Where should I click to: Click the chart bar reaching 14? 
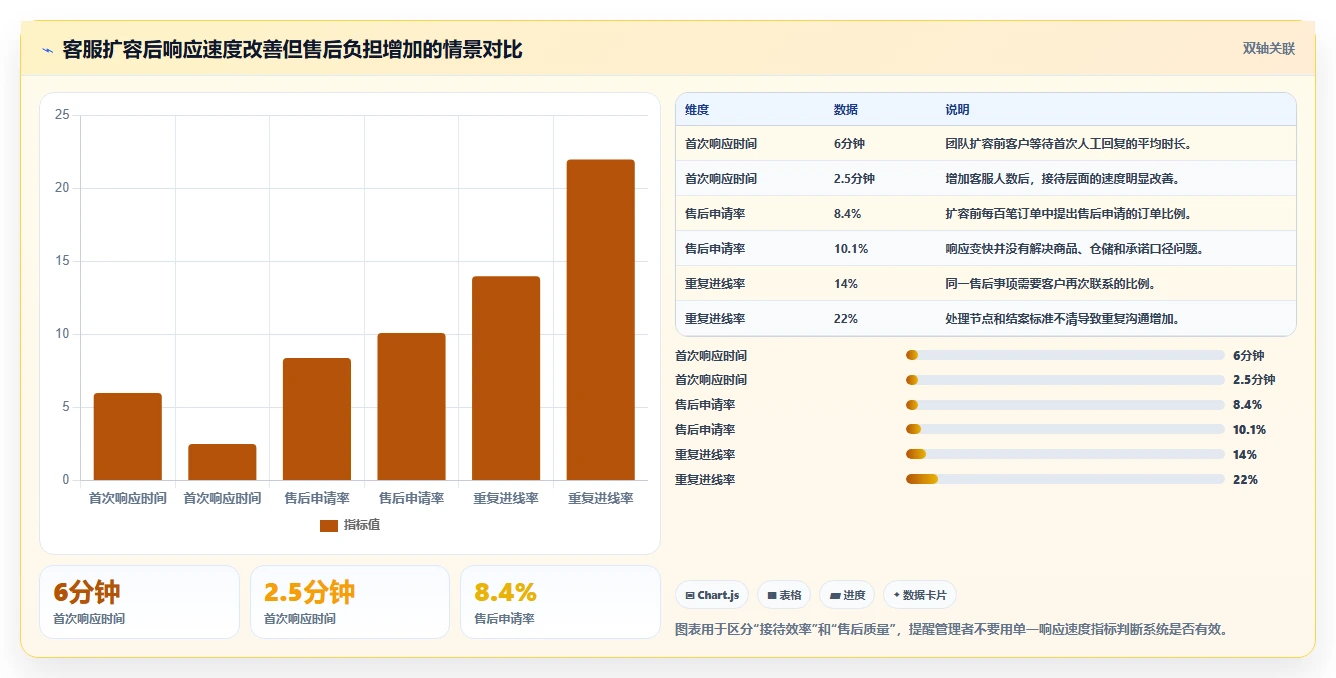point(506,378)
